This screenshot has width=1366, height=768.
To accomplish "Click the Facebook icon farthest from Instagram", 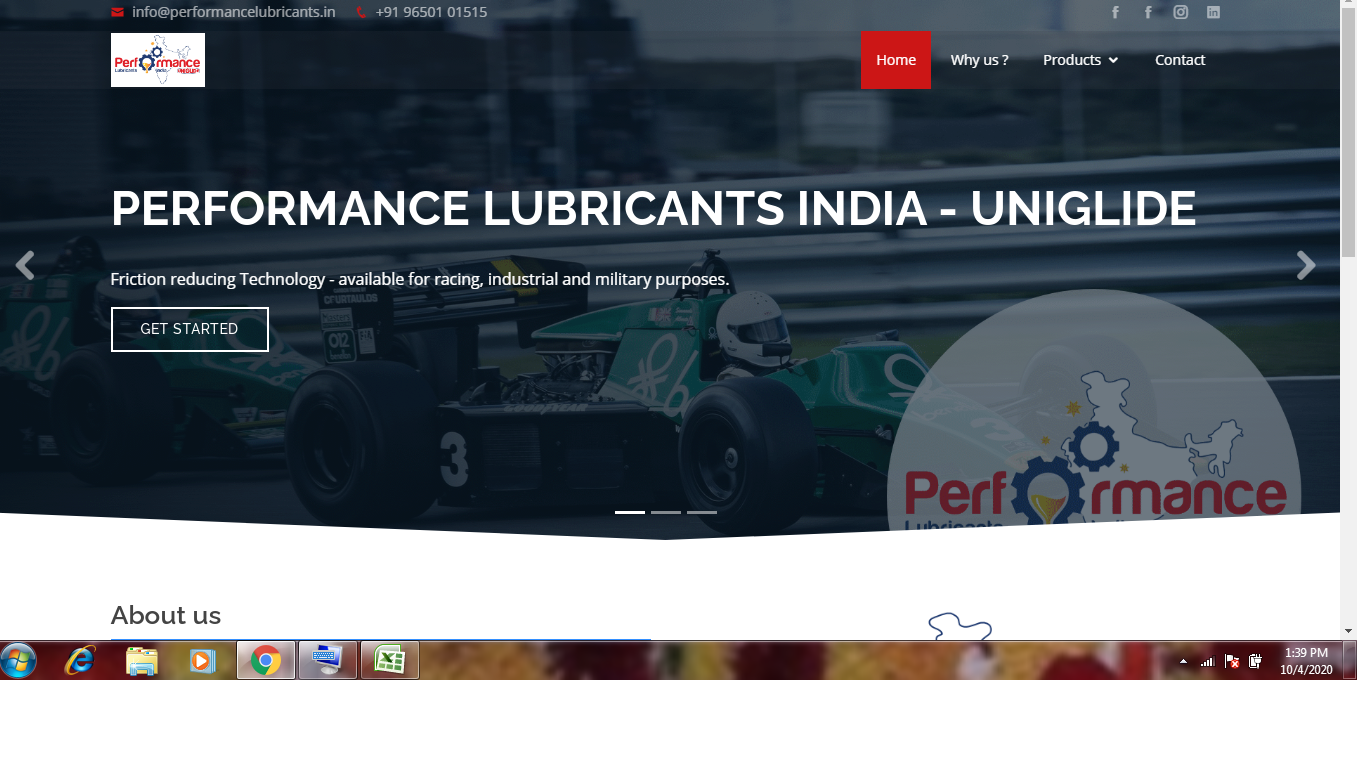I will [x=1116, y=12].
